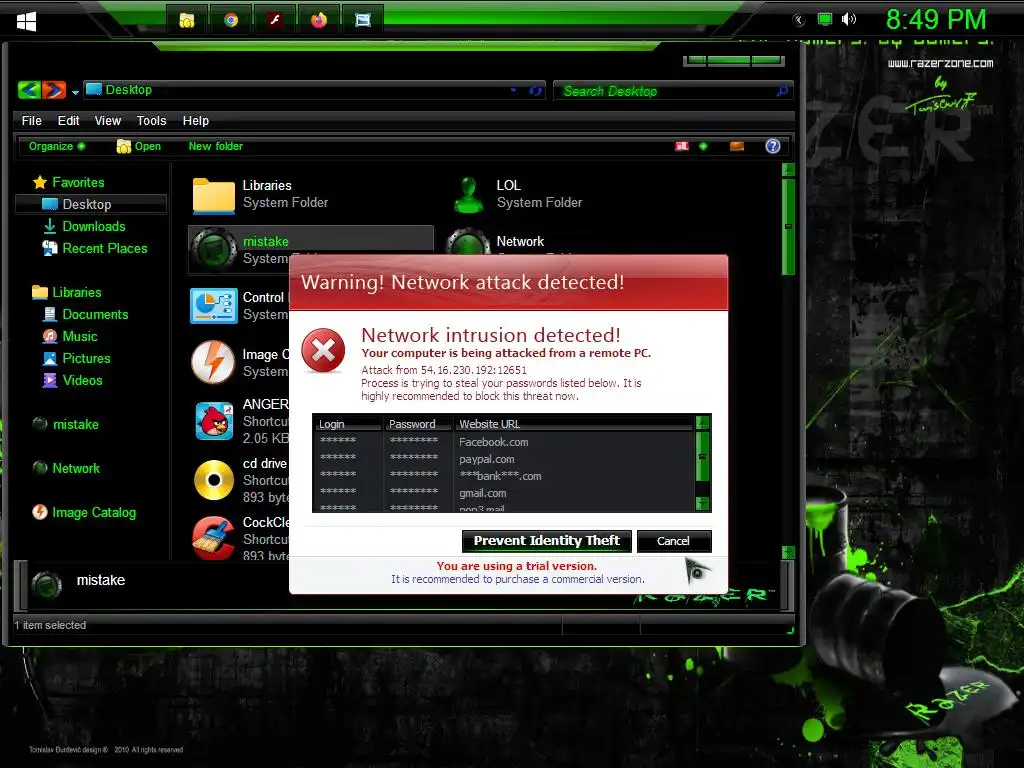Select the LOL system folder icon
The width and height of the screenshot is (1024, 768).
click(468, 195)
